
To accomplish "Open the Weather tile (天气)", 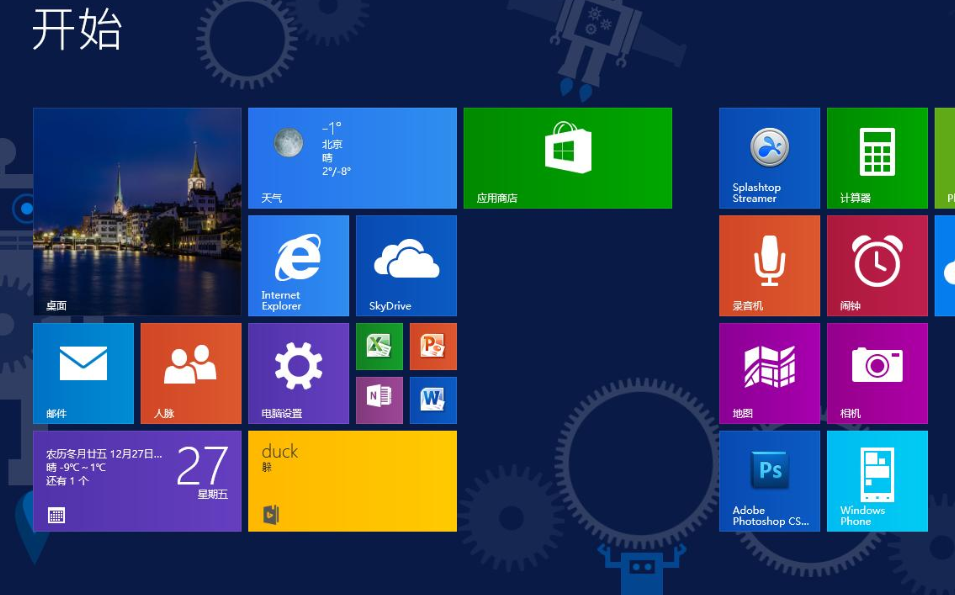I will pyautogui.click(x=352, y=158).
